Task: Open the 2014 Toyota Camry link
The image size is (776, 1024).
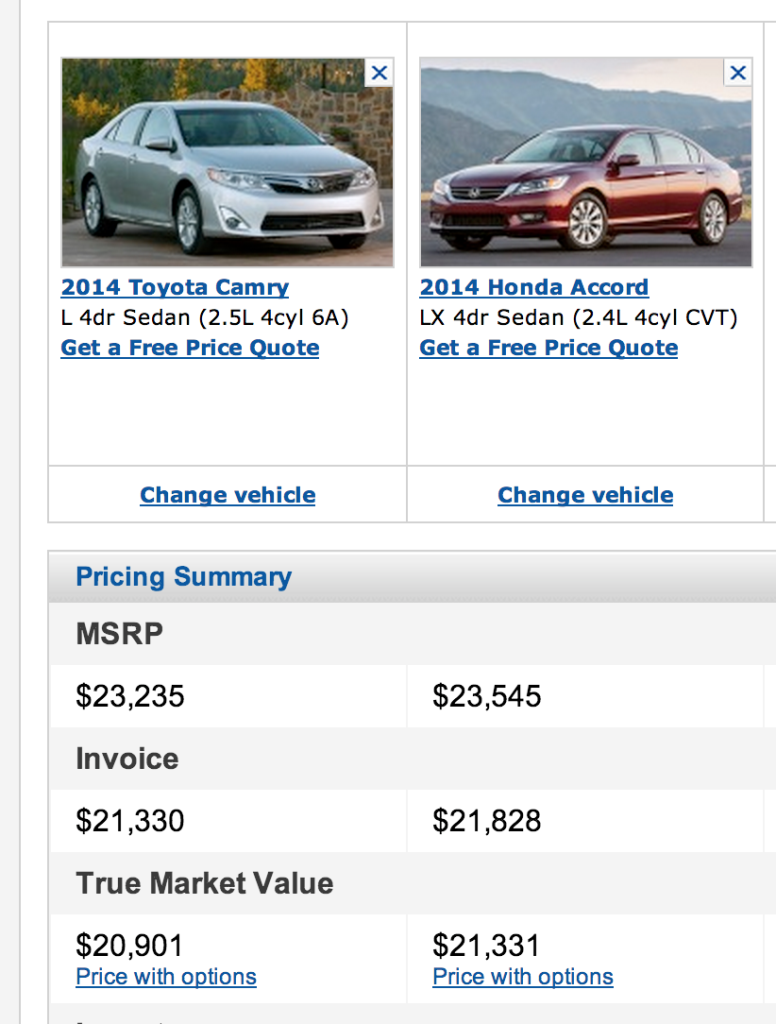Action: click(174, 287)
